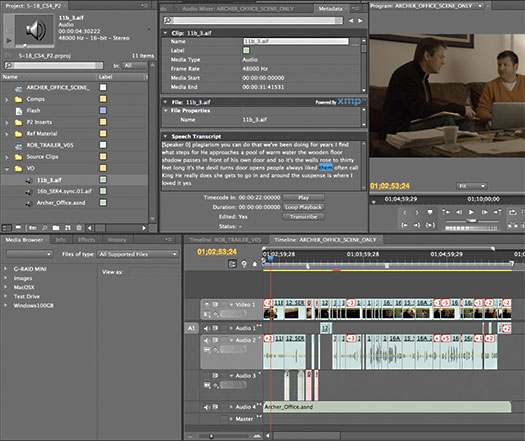Switch to the Metadata tab
The height and width of the screenshot is (441, 525).
click(330, 9)
